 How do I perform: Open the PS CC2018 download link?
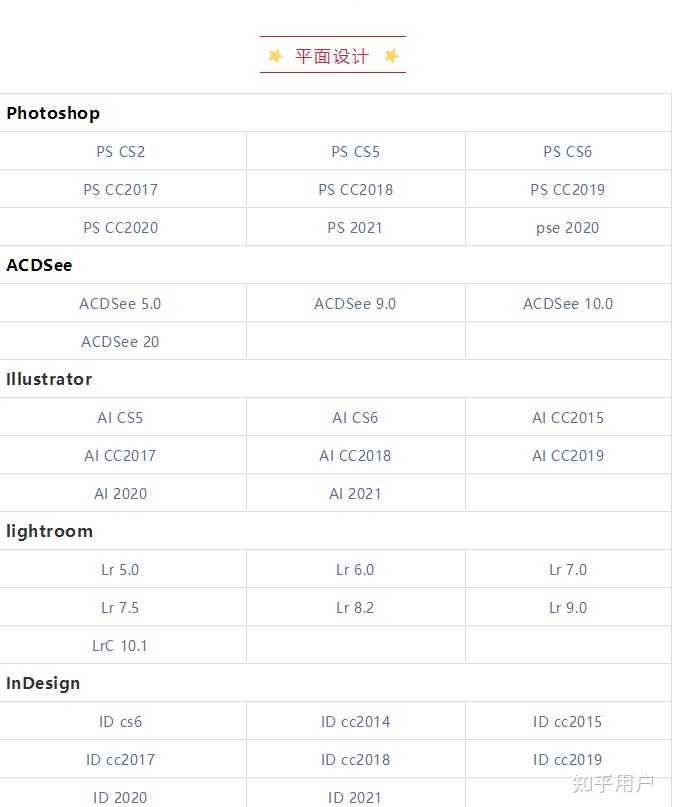coord(356,190)
